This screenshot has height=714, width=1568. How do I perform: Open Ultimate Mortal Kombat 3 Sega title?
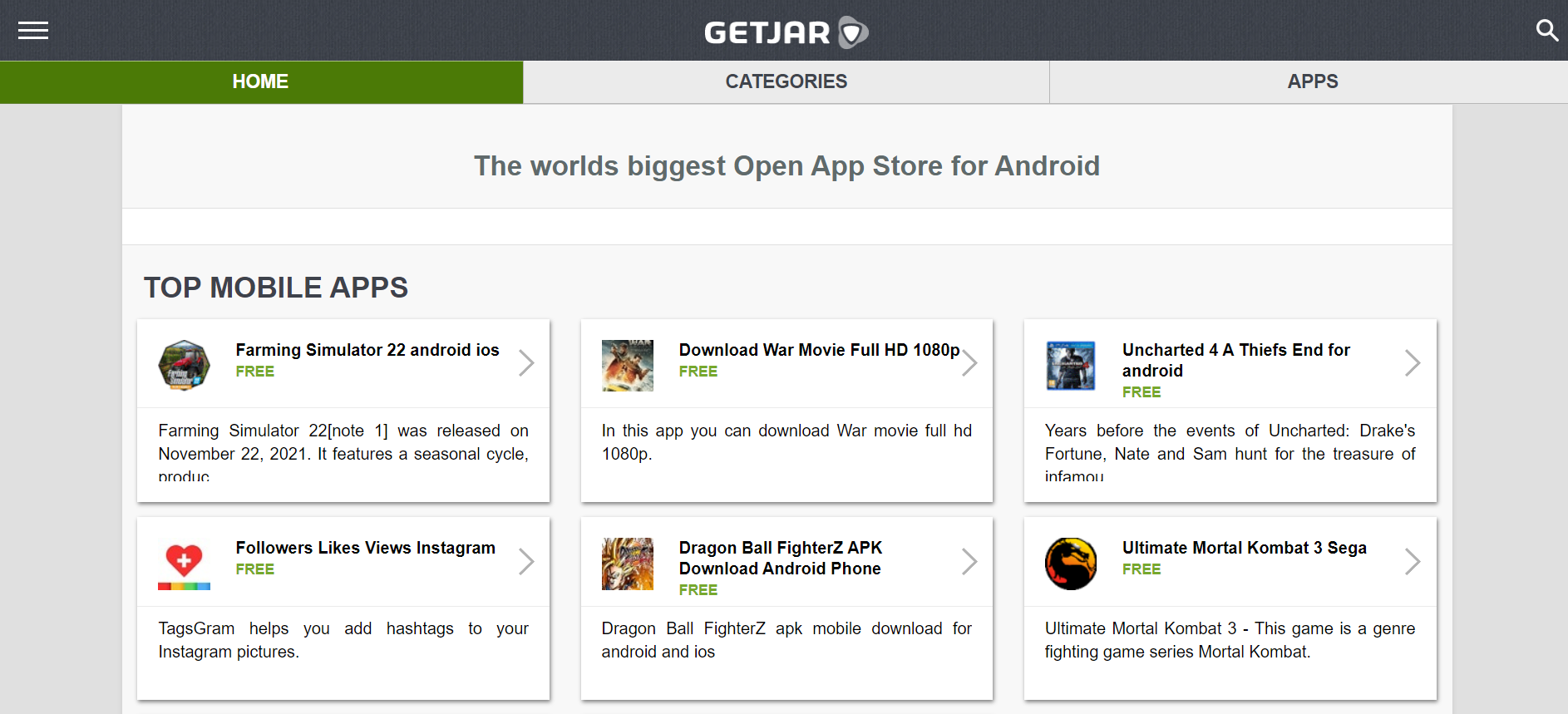(x=1245, y=548)
